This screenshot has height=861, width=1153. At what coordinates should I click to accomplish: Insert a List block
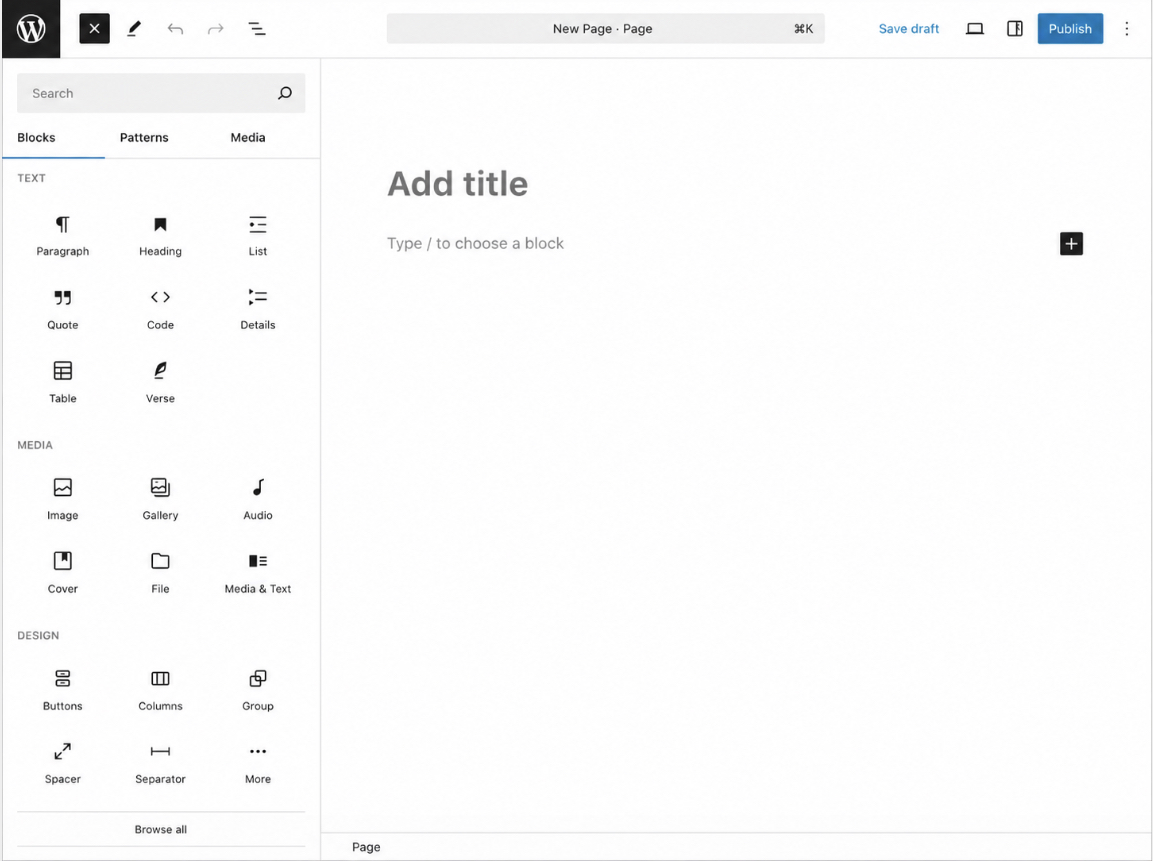pyautogui.click(x=257, y=236)
